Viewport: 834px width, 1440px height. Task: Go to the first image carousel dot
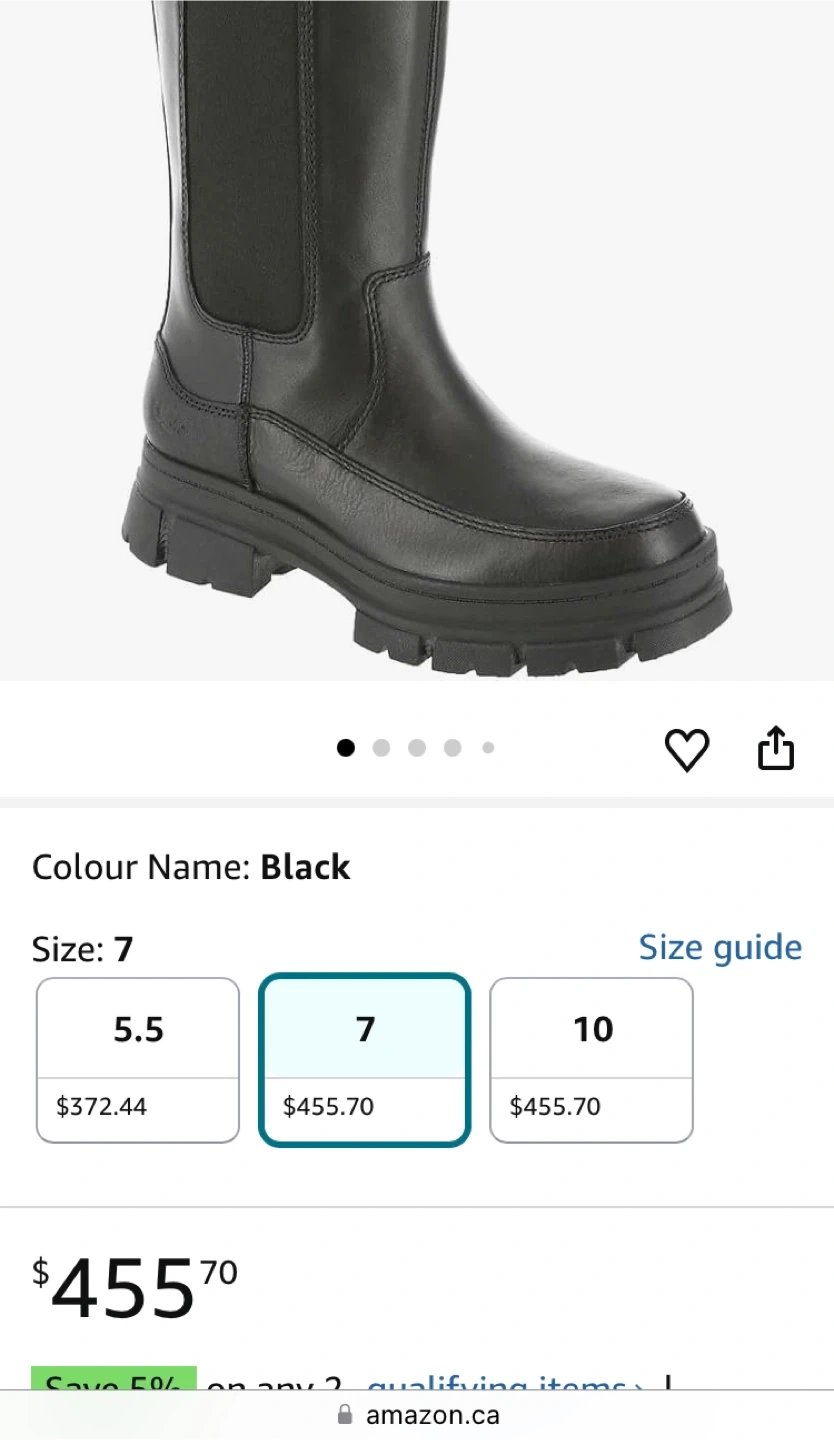(x=346, y=748)
